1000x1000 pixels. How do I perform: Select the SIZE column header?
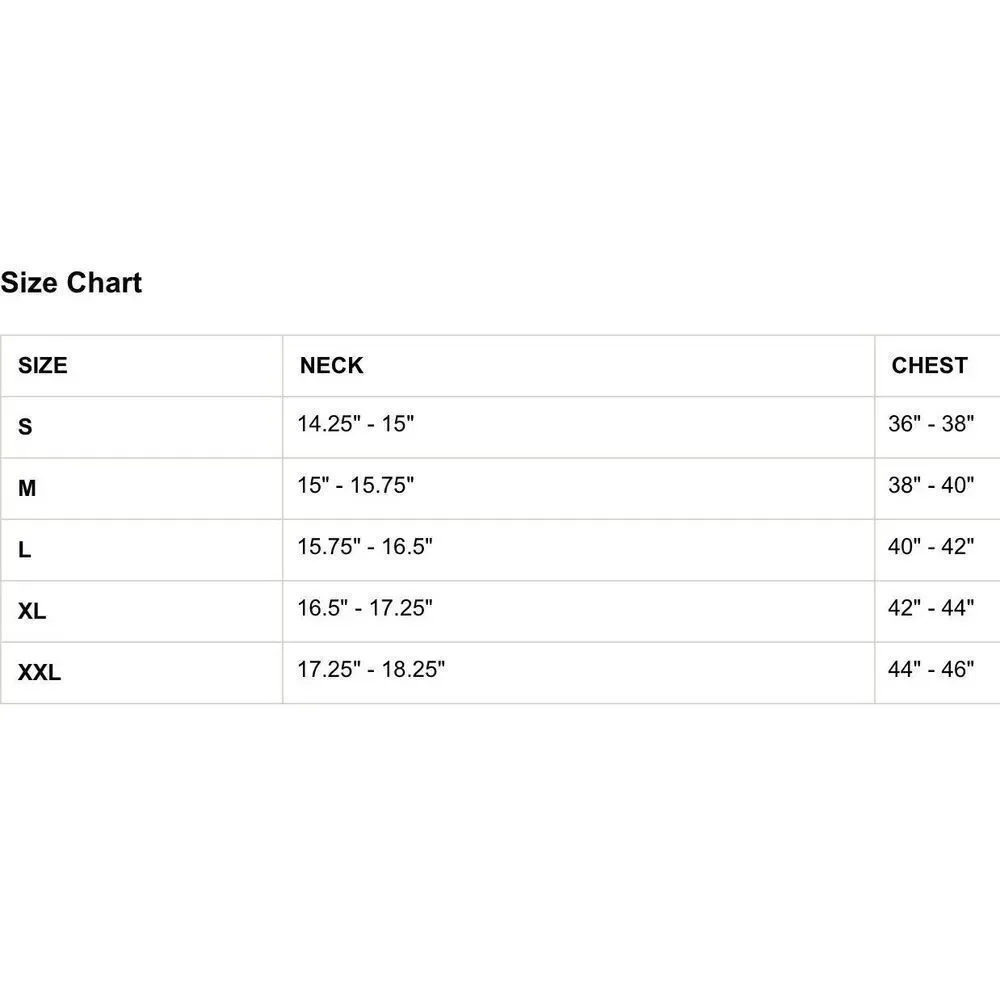click(x=43, y=365)
